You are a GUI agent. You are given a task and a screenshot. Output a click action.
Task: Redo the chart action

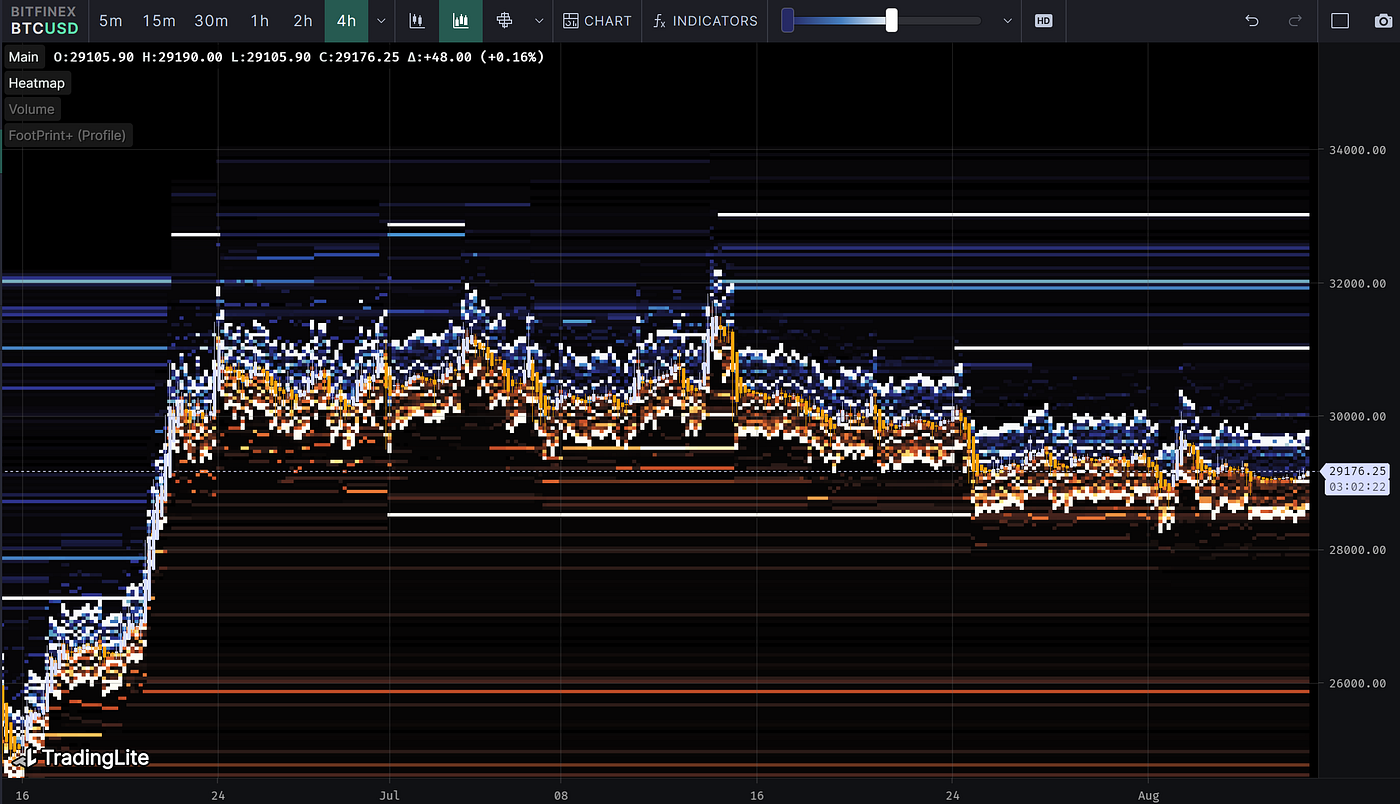(x=1295, y=20)
